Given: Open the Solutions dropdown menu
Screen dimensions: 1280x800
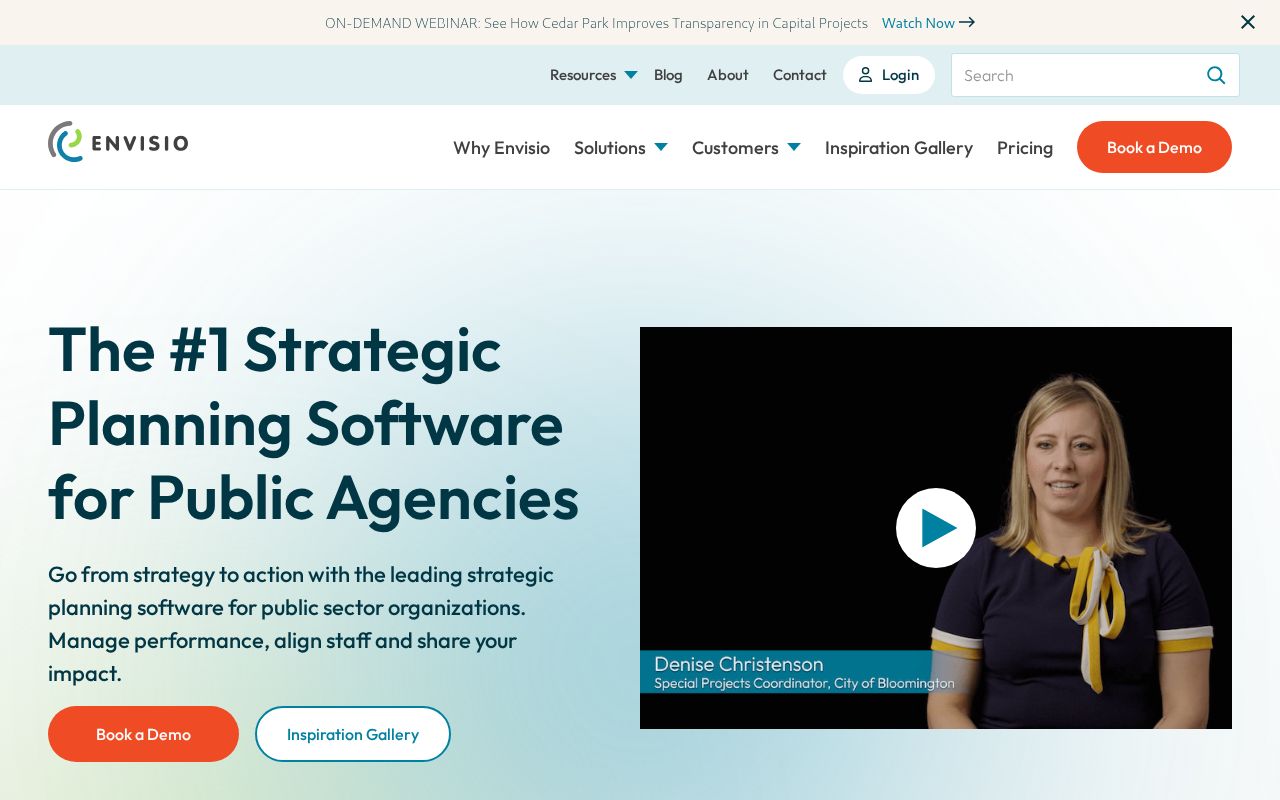Looking at the screenshot, I should 621,148.
